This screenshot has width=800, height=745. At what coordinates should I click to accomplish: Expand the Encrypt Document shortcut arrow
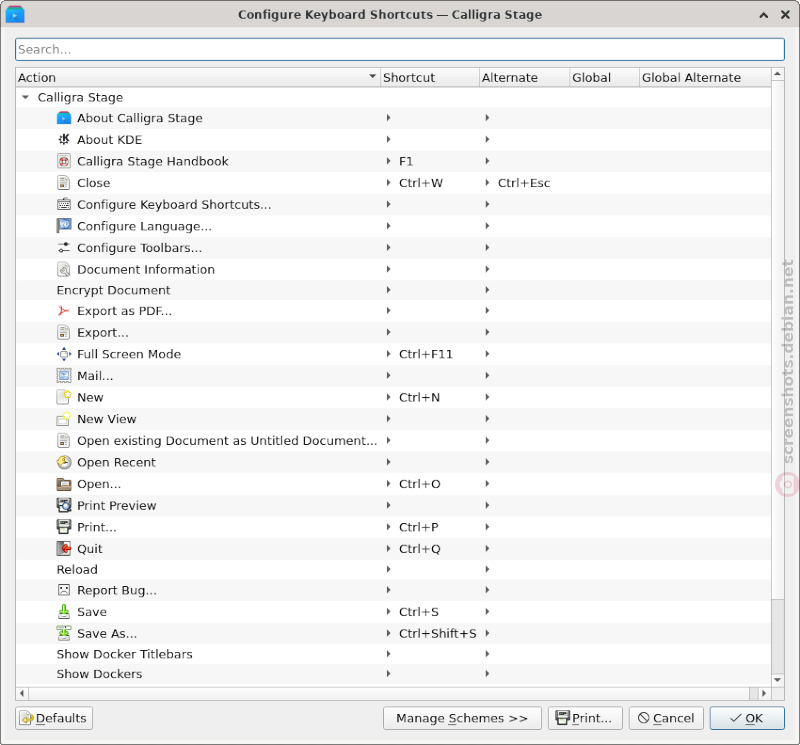pos(389,290)
